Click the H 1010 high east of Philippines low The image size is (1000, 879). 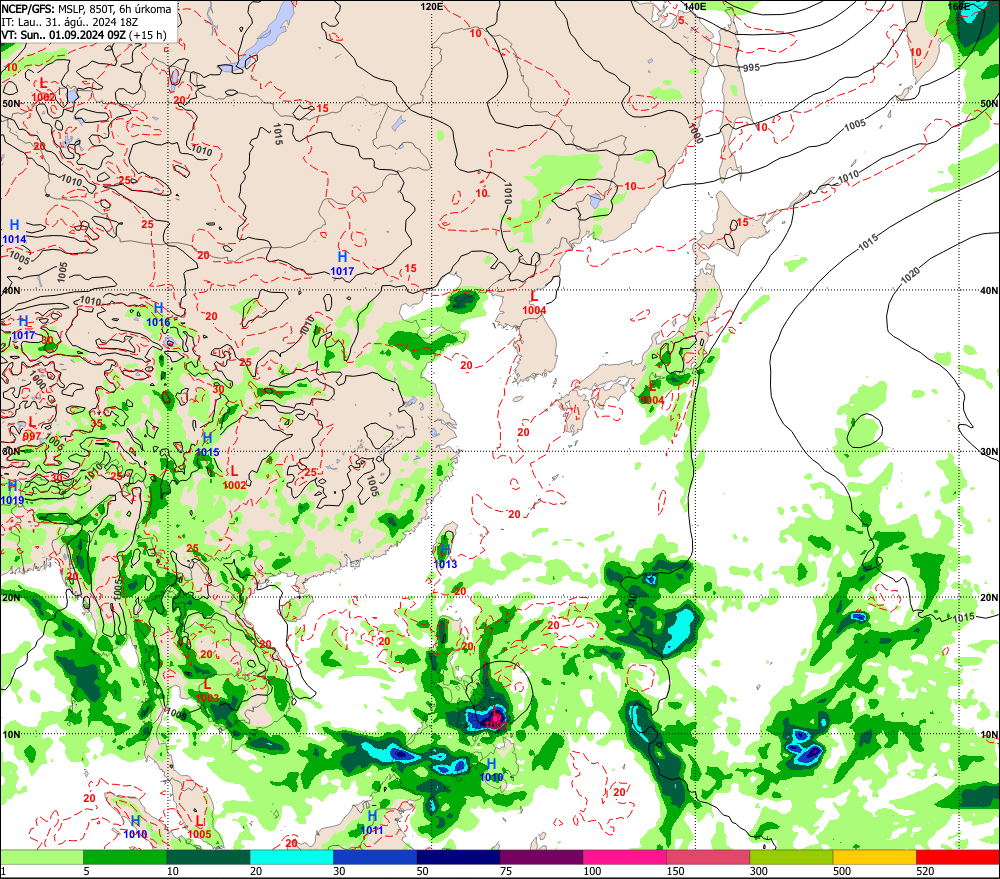coord(491,770)
